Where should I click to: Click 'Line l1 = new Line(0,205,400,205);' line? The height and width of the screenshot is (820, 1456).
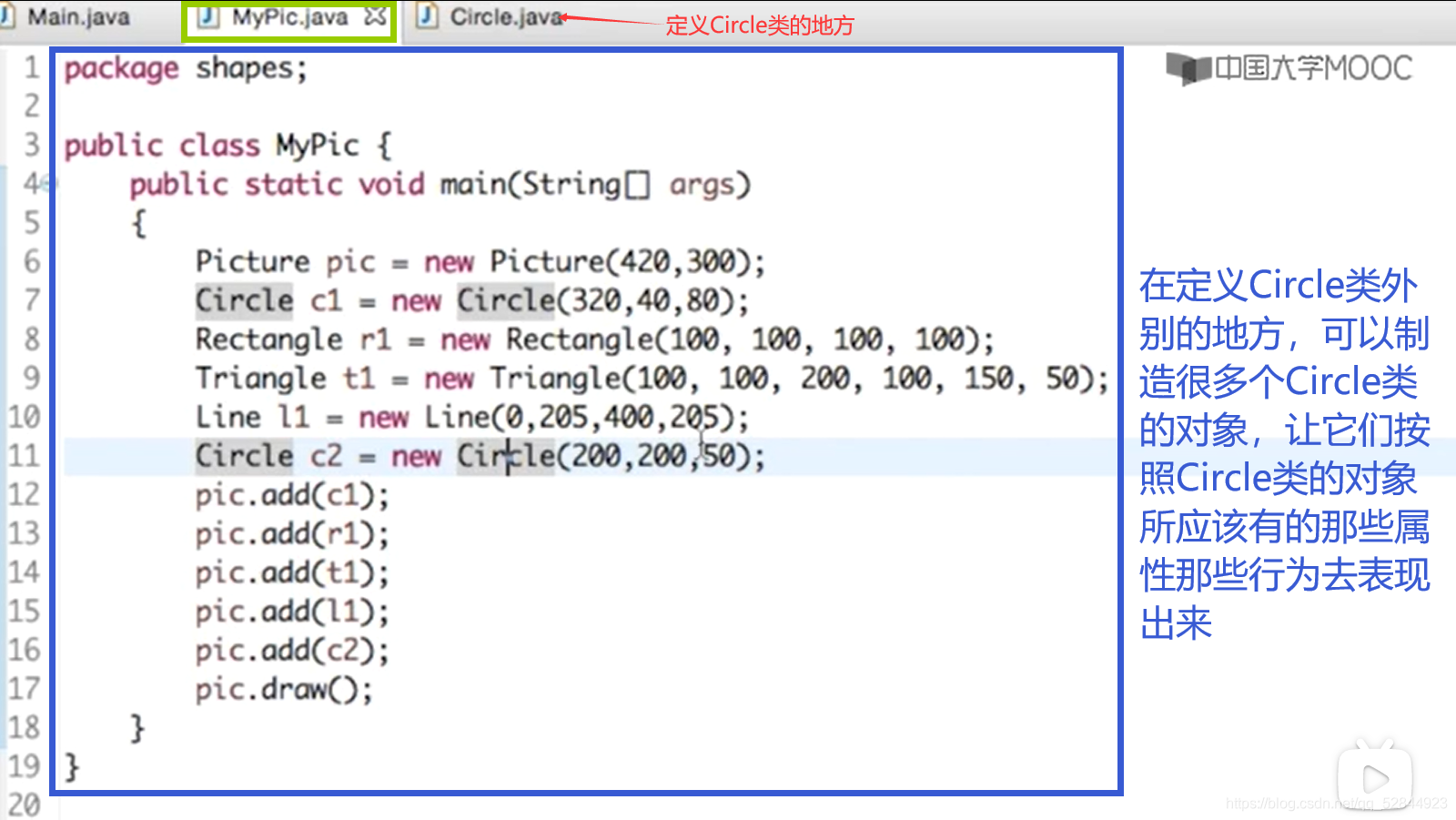tap(472, 418)
